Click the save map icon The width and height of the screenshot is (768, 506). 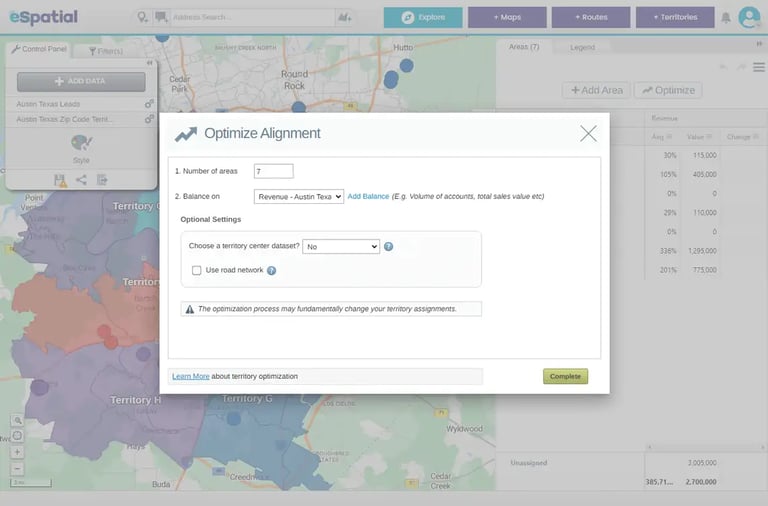point(60,180)
